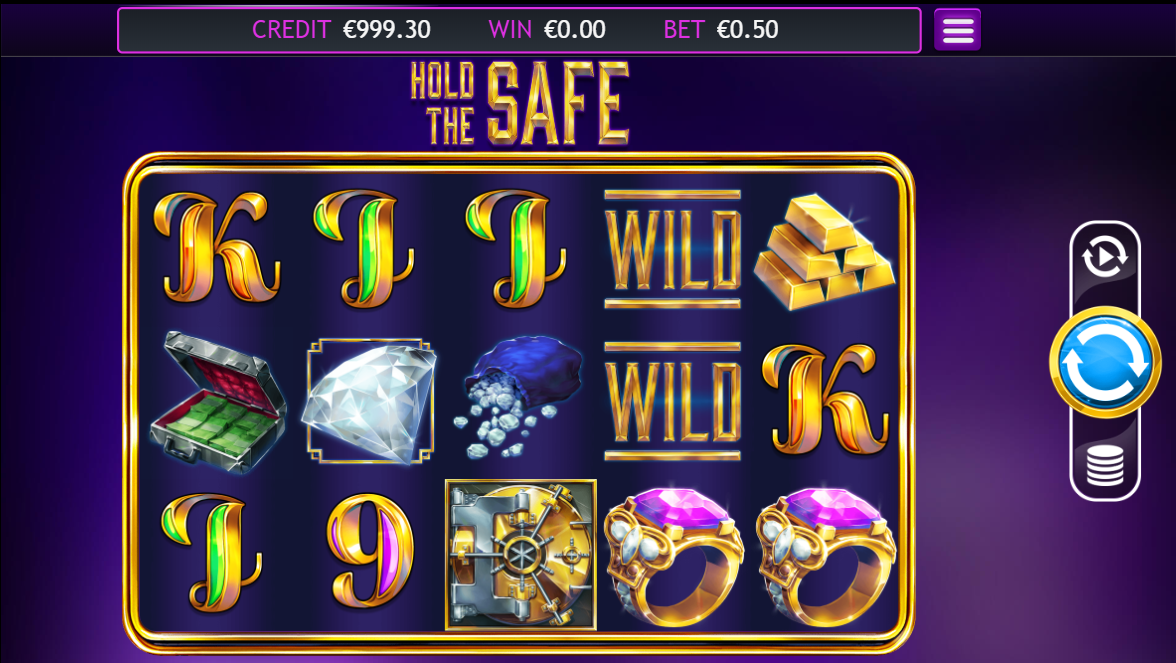Select the gold bars symbol
Screen dimensions: 1176x663
[824, 252]
